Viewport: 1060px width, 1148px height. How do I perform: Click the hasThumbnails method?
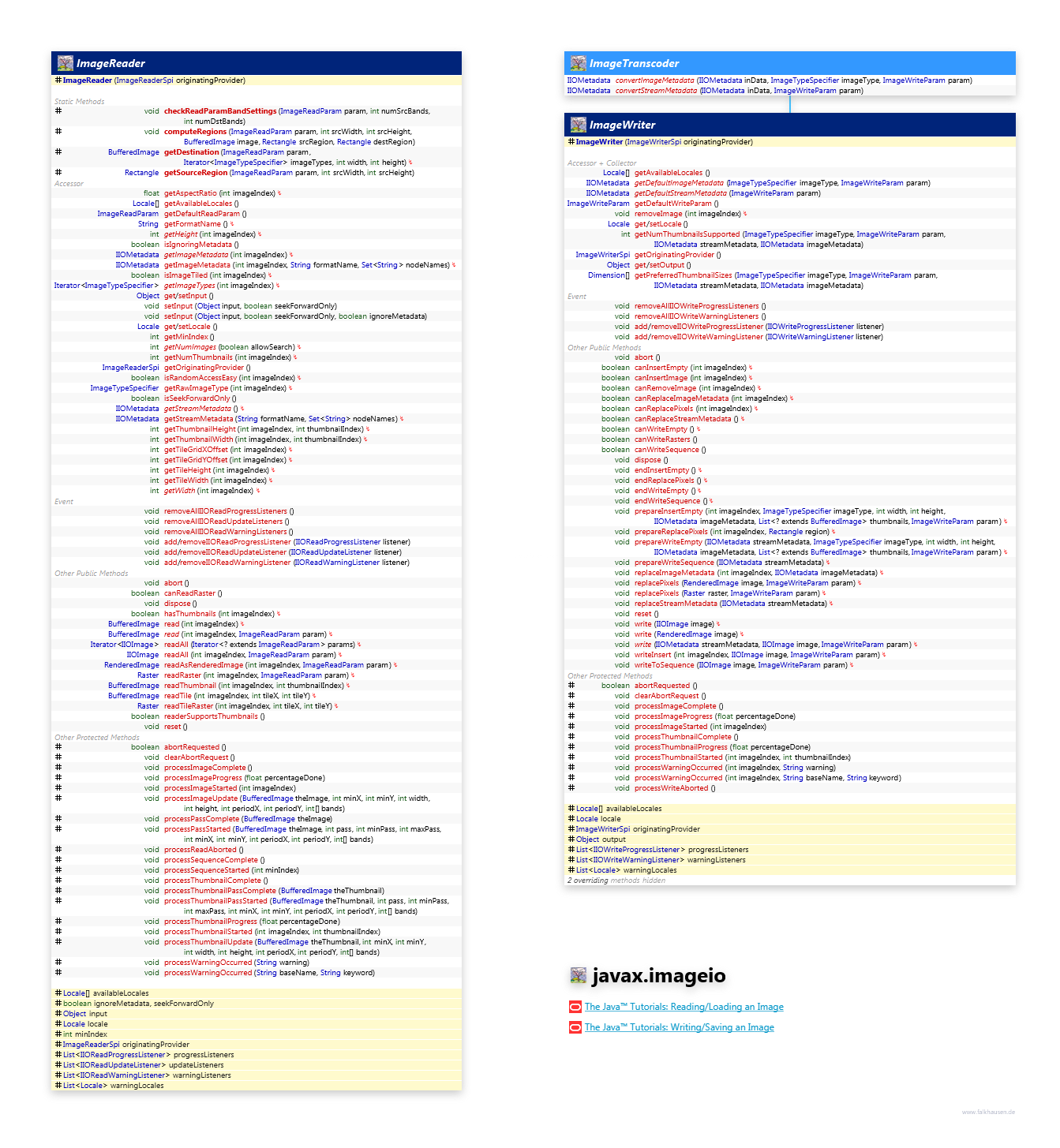point(190,614)
